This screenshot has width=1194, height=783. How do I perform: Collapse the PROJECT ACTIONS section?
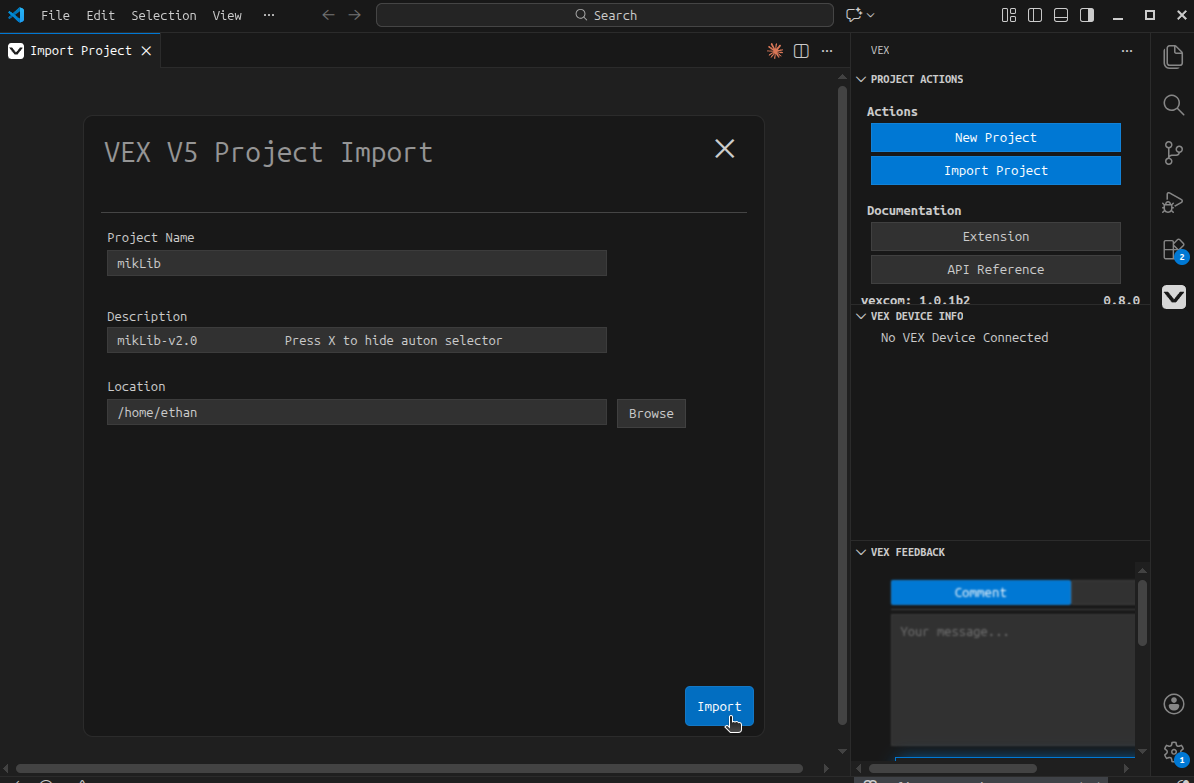(861, 79)
